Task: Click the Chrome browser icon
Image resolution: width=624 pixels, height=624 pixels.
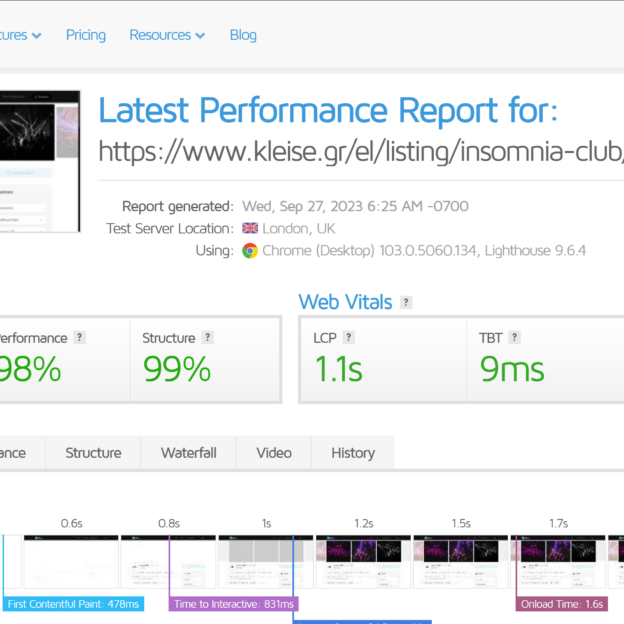Action: tap(250, 251)
